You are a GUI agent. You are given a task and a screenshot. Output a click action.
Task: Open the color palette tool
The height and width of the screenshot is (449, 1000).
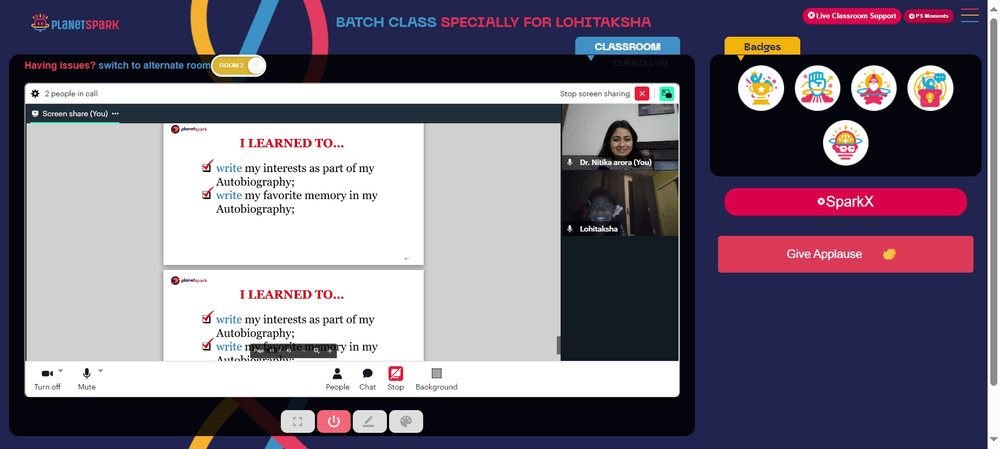tap(406, 422)
